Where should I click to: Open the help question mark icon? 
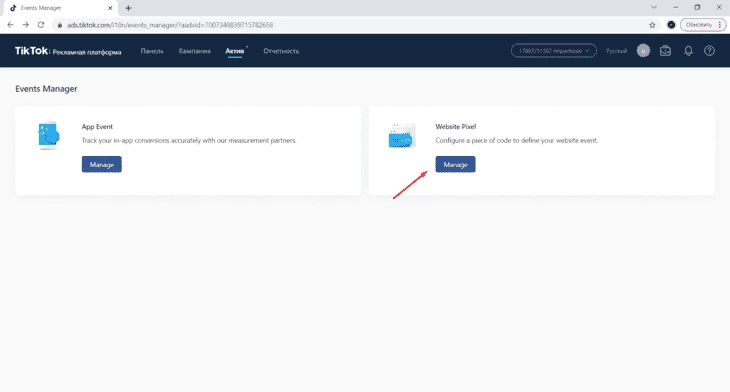[x=709, y=51]
